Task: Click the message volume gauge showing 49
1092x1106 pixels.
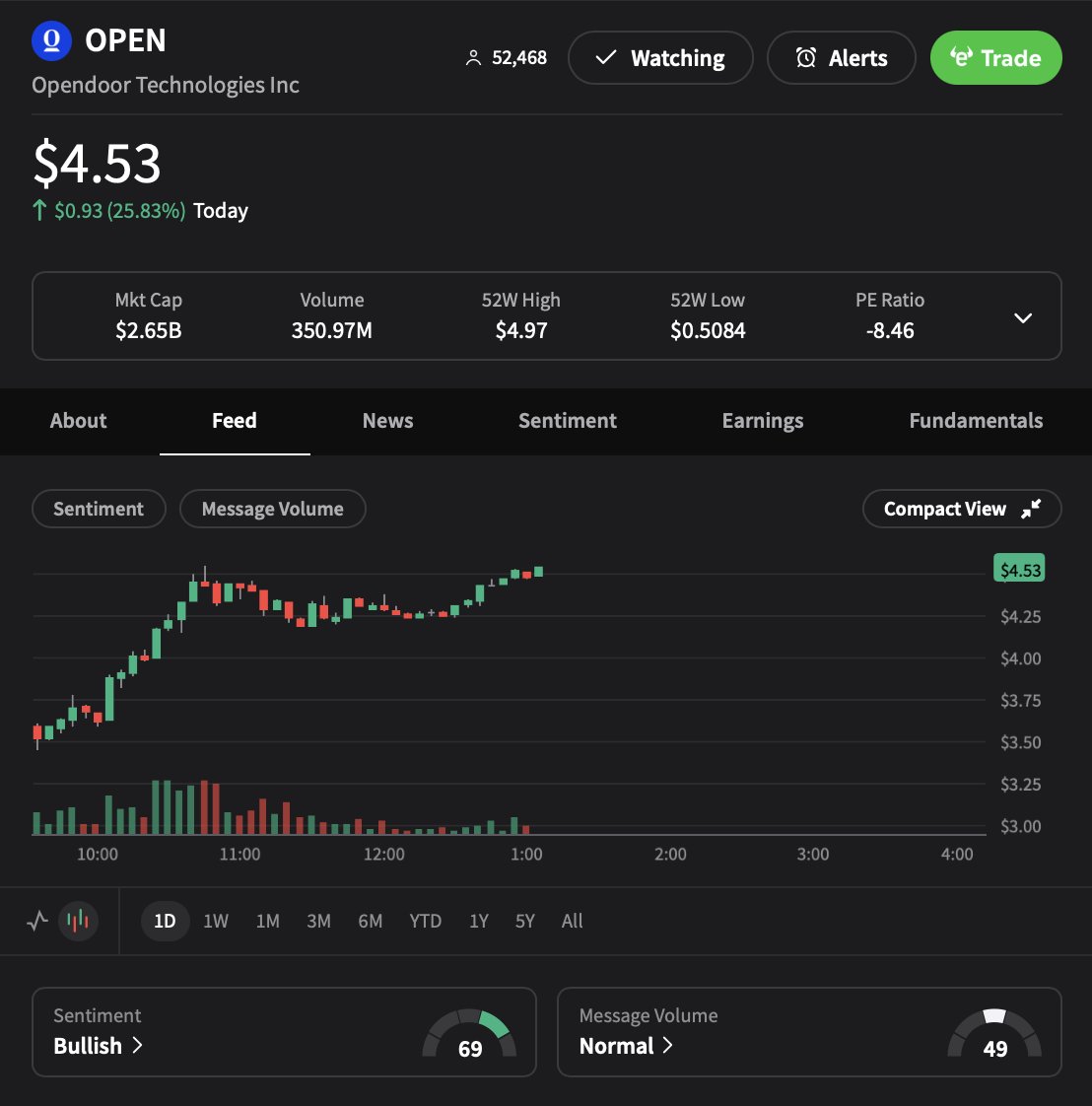Action: (994, 1033)
